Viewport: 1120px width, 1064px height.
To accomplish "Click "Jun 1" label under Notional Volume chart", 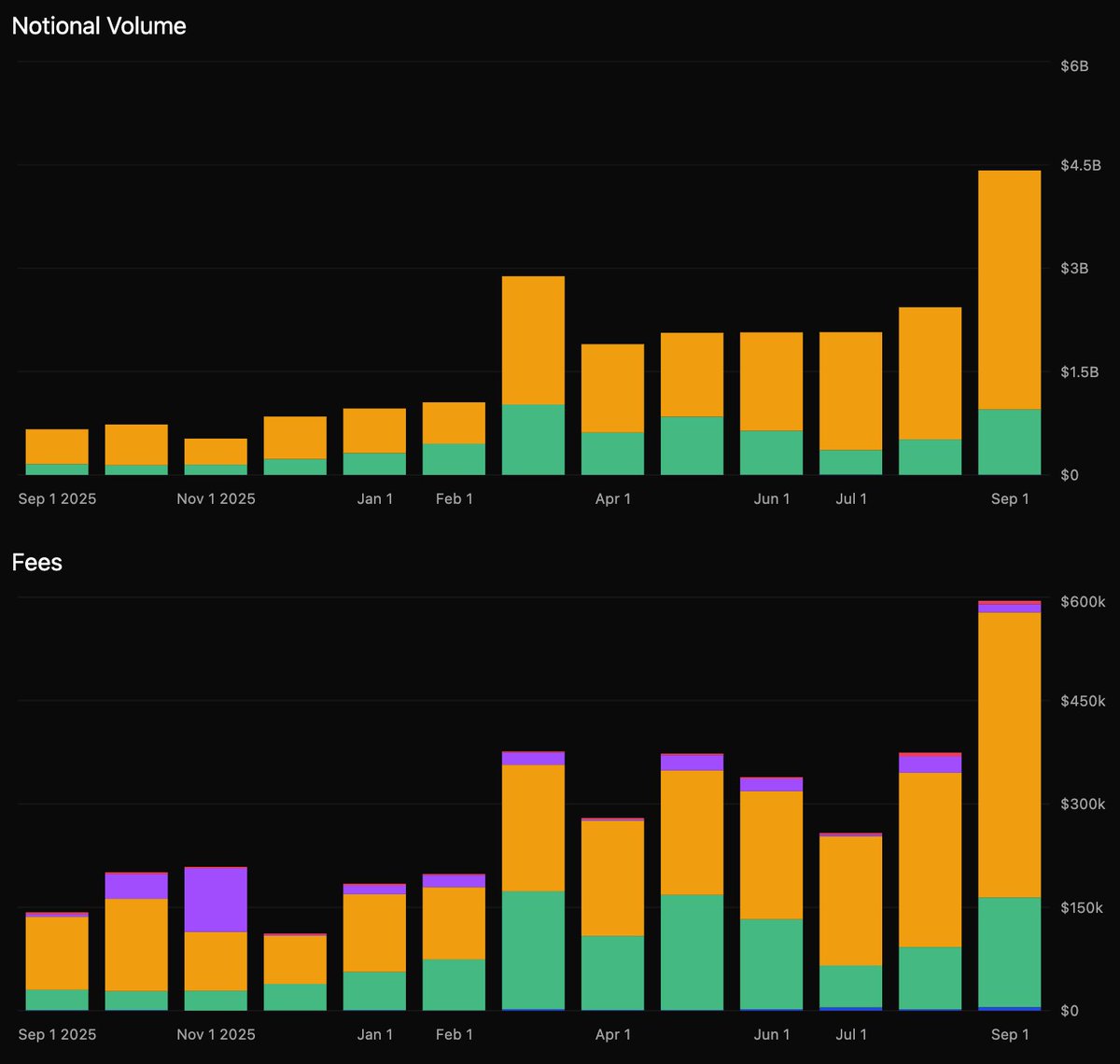I will (772, 499).
